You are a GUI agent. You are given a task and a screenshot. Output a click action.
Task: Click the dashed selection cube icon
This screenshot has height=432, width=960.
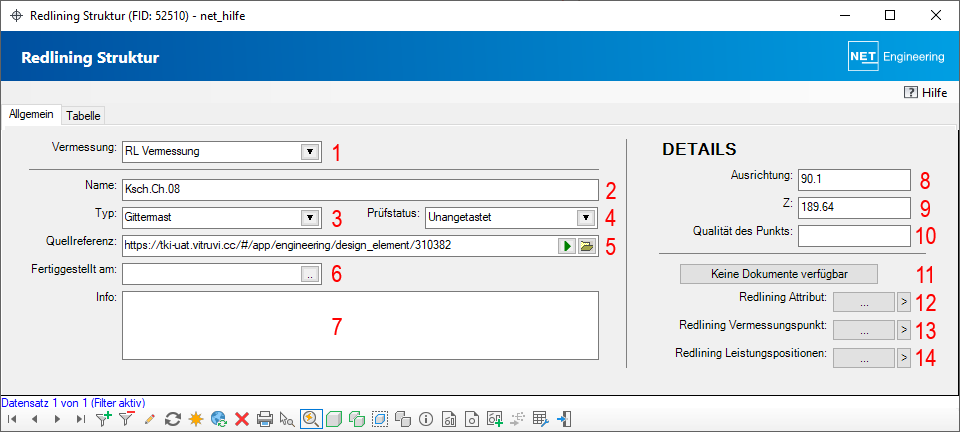[x=380, y=419]
